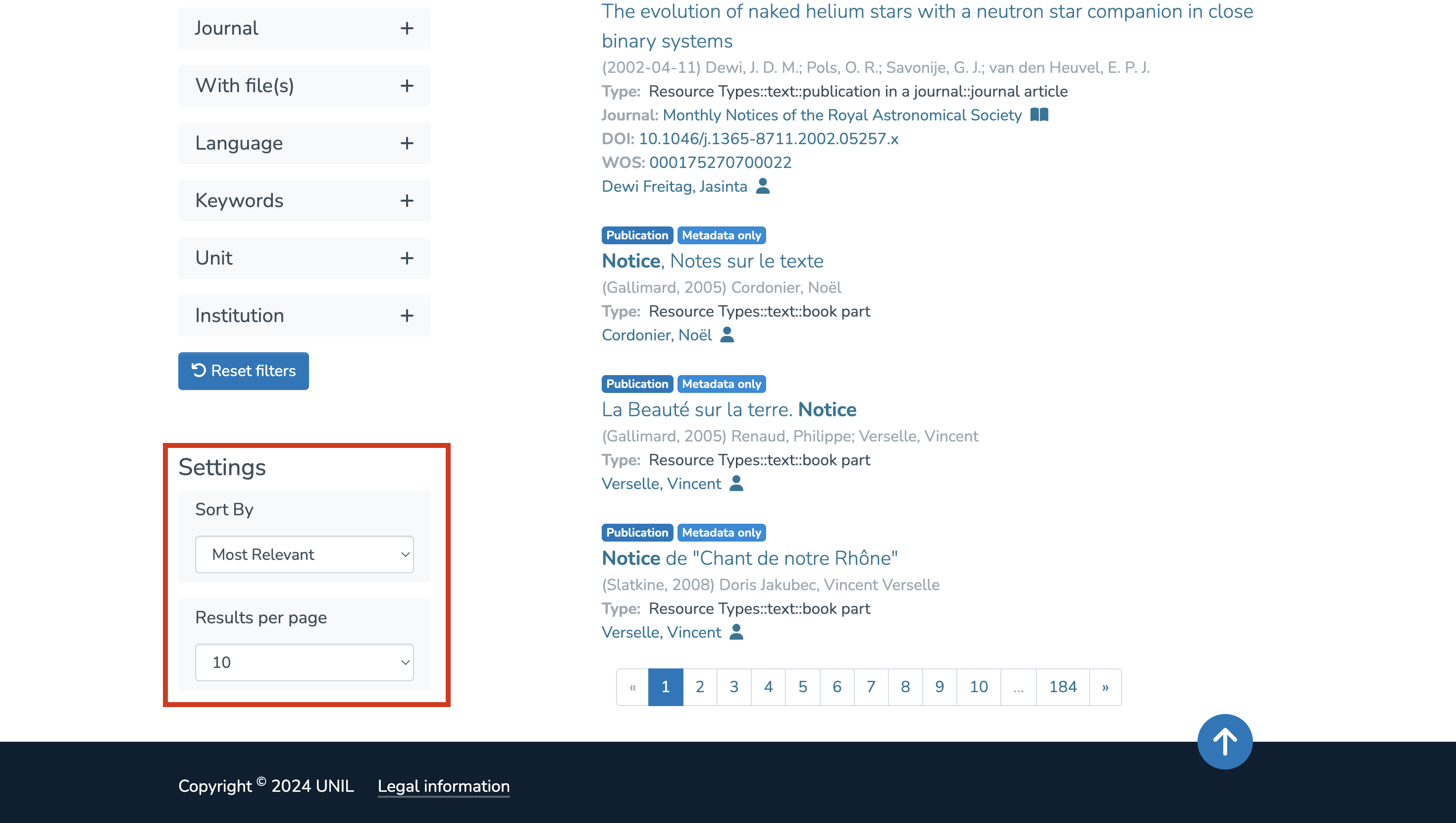Click person icon beside Verselle under La Beauté

[x=736, y=484]
